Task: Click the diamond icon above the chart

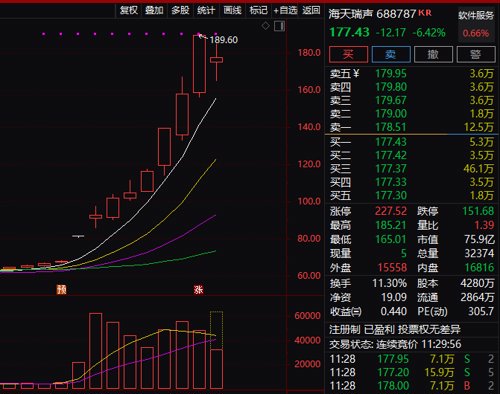Action: click(x=265, y=26)
